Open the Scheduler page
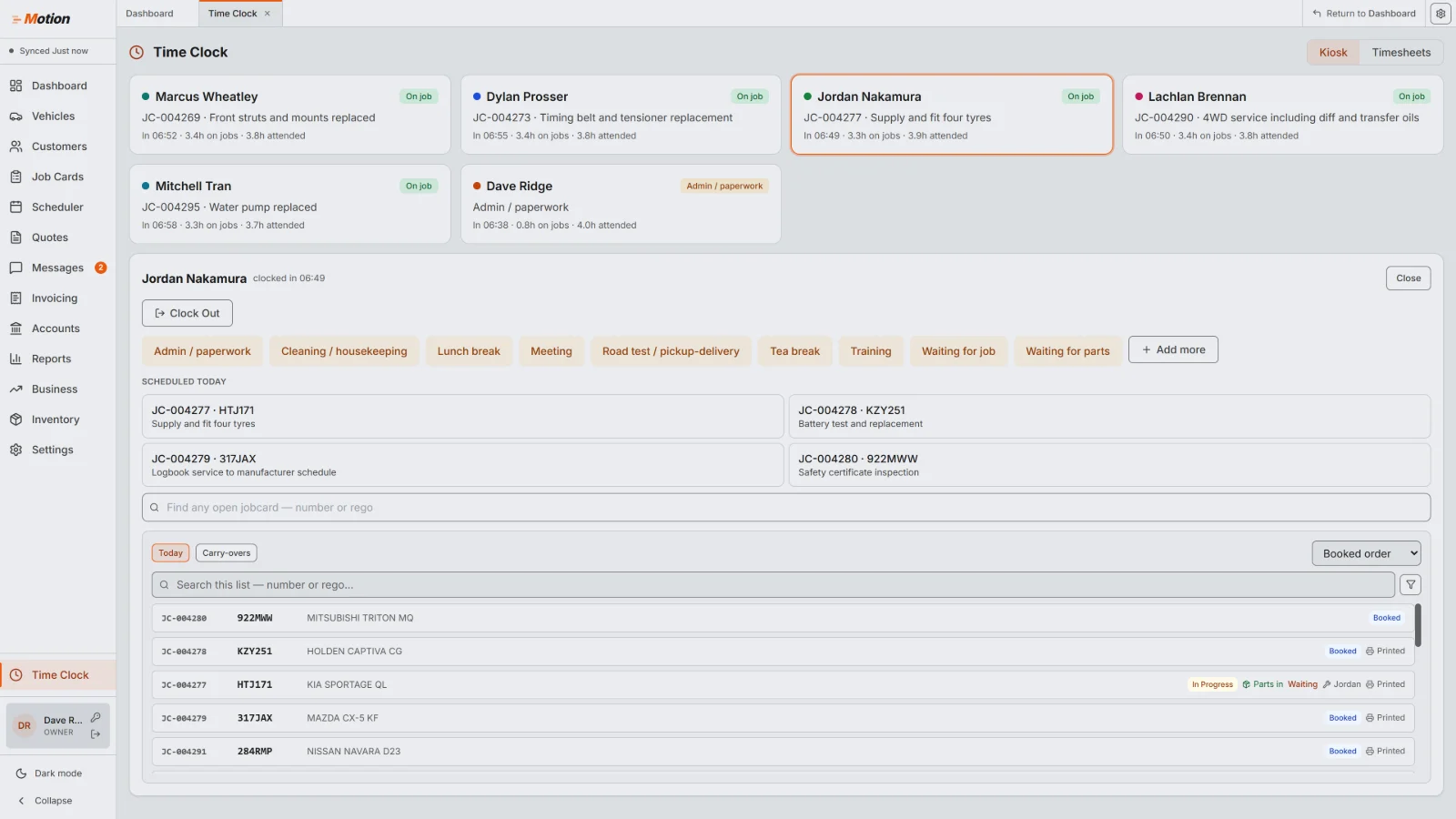This screenshot has width=1456, height=819. click(58, 207)
